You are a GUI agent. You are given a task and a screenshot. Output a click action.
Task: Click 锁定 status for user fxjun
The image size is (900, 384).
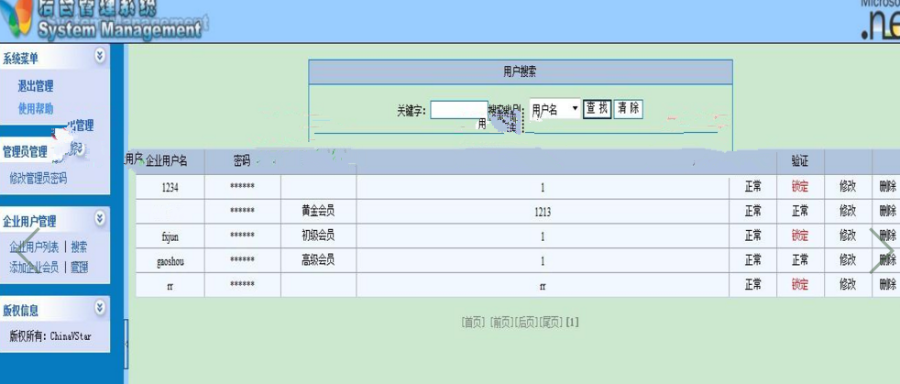[800, 235]
